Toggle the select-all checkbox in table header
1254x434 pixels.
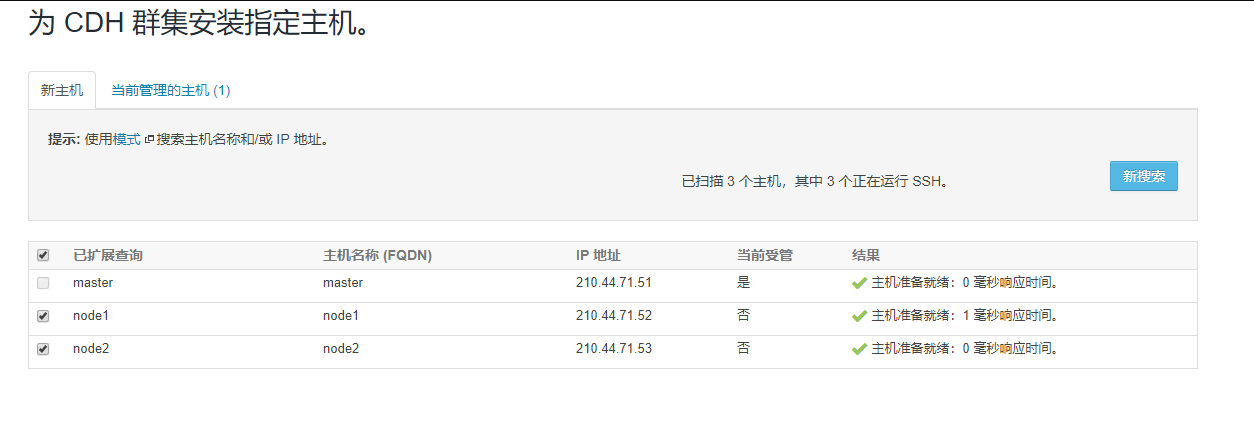(x=43, y=256)
